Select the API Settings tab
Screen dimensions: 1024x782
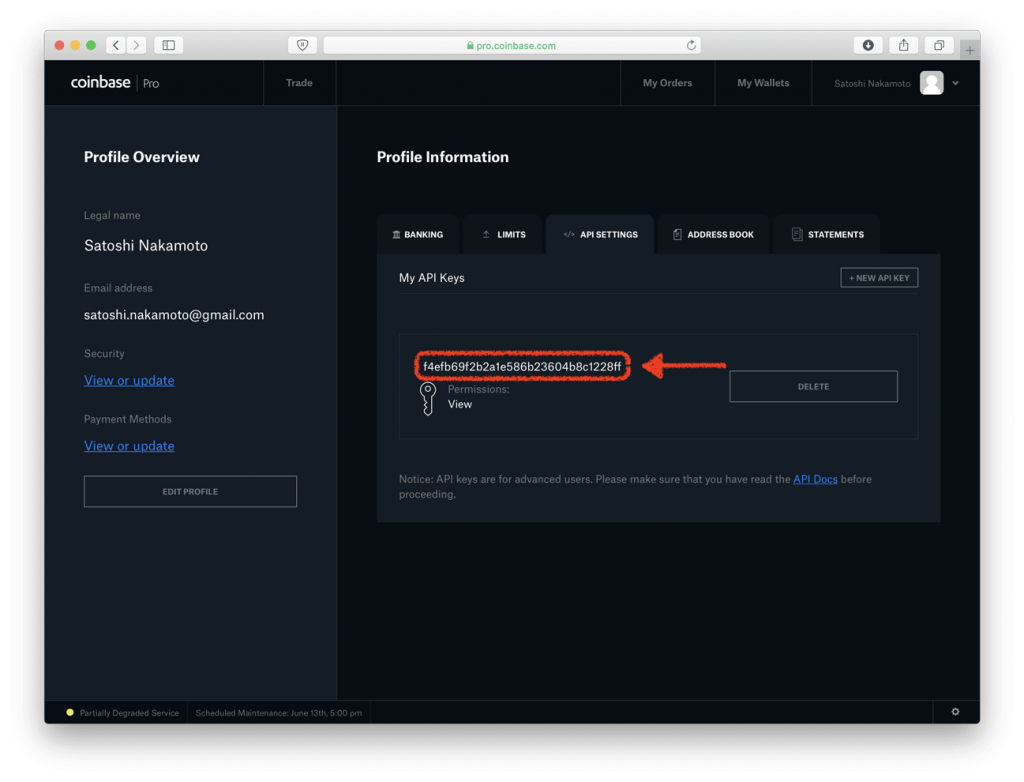click(x=600, y=235)
